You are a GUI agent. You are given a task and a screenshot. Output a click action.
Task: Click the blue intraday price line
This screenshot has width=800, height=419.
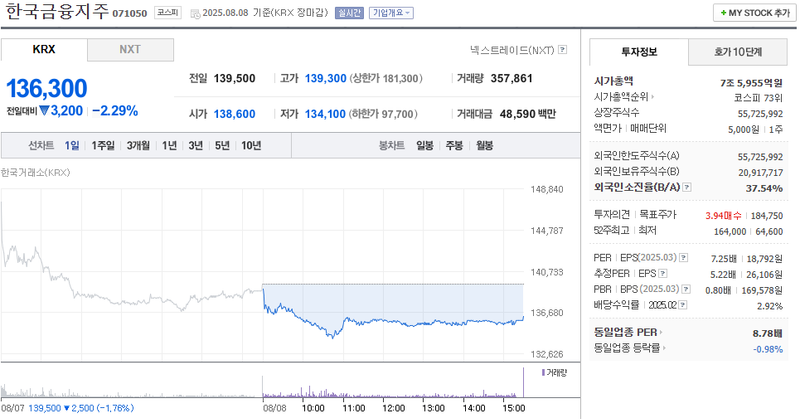[x=393, y=321]
